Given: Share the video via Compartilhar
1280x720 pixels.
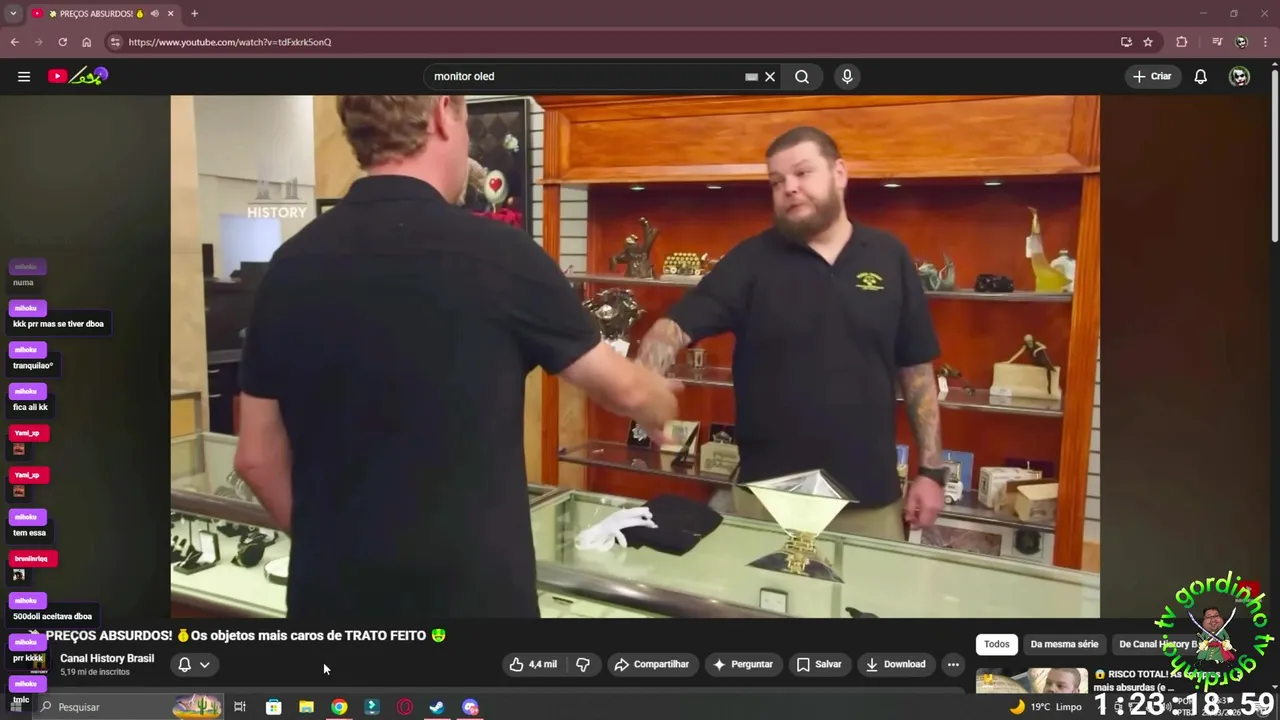Looking at the screenshot, I should (652, 664).
